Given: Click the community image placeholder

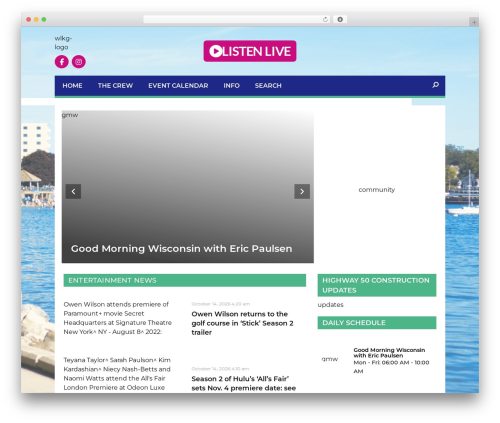Looking at the screenshot, I should pyautogui.click(x=377, y=190).
